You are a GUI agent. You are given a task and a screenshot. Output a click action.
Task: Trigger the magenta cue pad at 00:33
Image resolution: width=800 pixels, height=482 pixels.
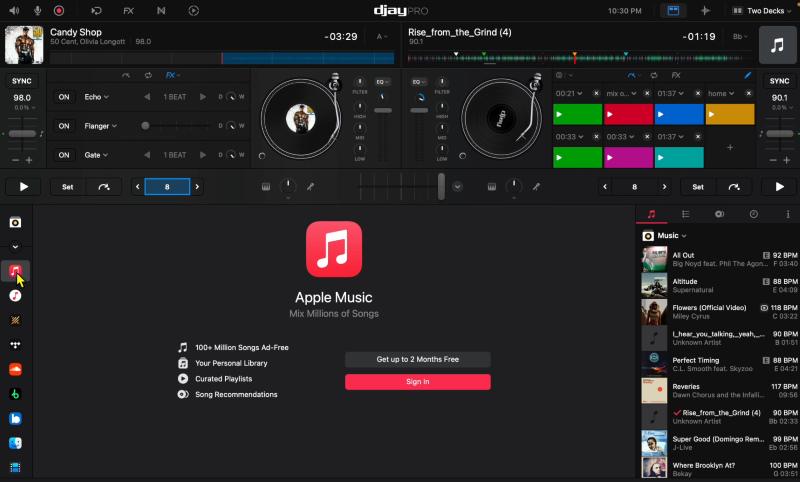point(628,158)
